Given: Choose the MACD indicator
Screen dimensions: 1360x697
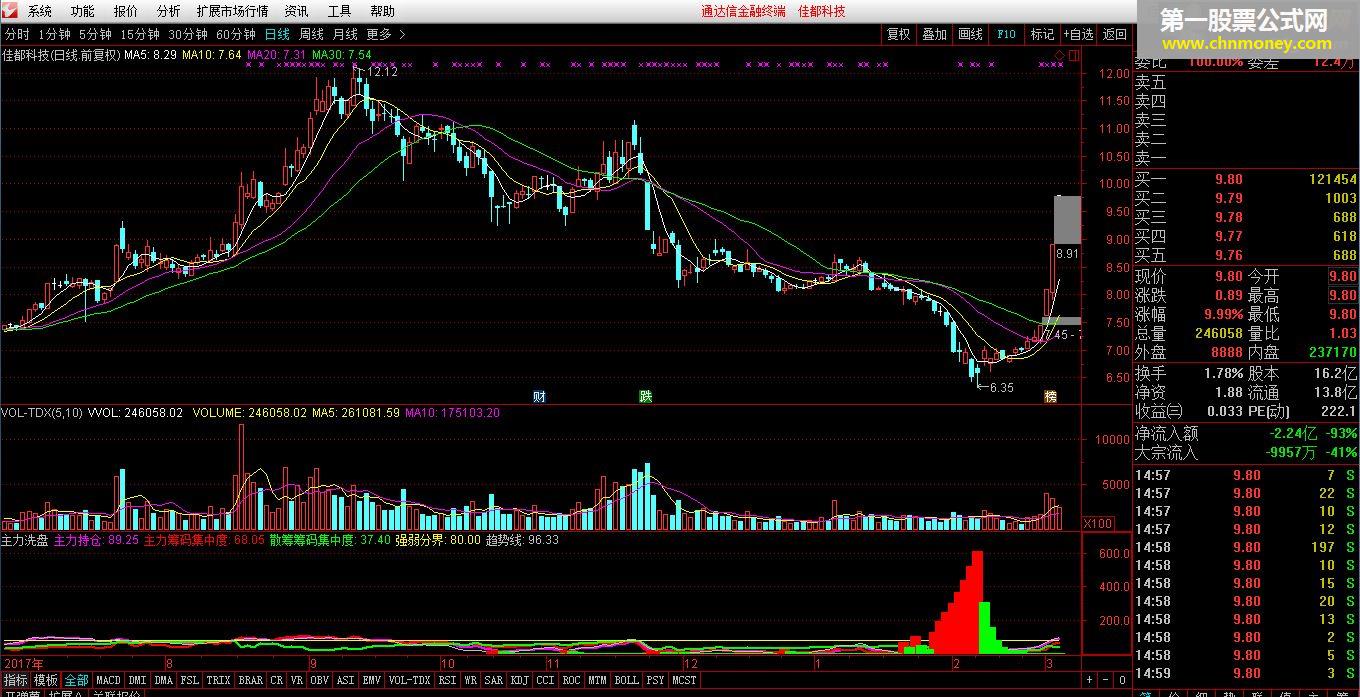Looking at the screenshot, I should click(x=108, y=681).
